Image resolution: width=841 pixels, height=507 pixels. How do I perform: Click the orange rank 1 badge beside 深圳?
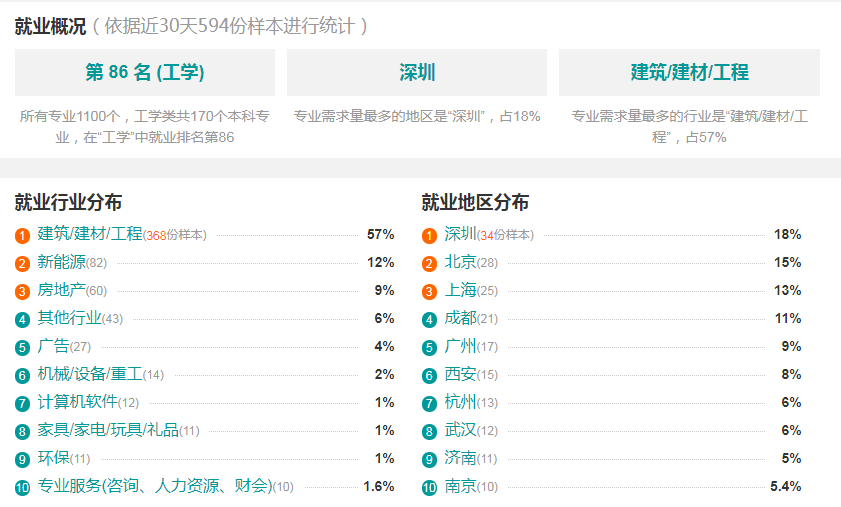[430, 236]
